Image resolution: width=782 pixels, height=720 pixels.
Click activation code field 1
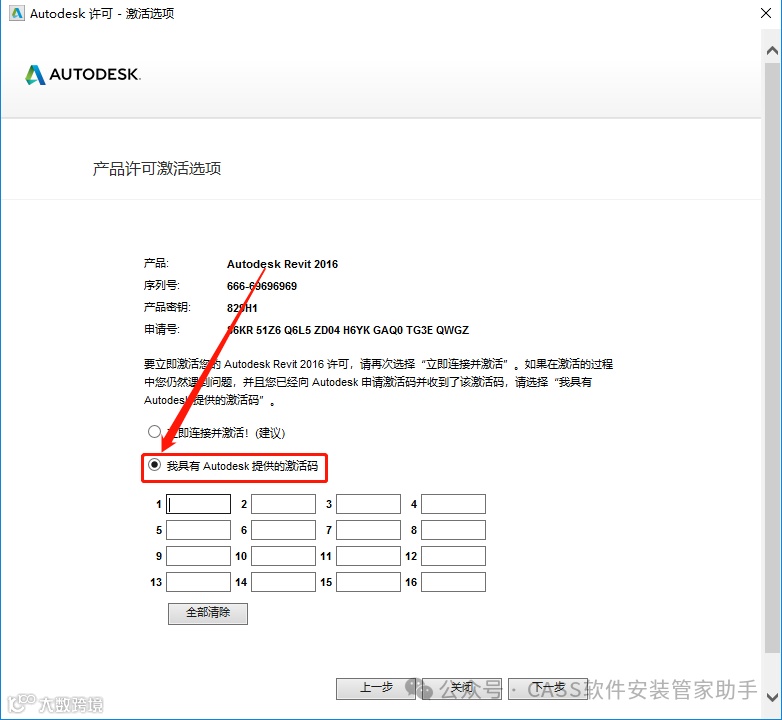tap(198, 504)
